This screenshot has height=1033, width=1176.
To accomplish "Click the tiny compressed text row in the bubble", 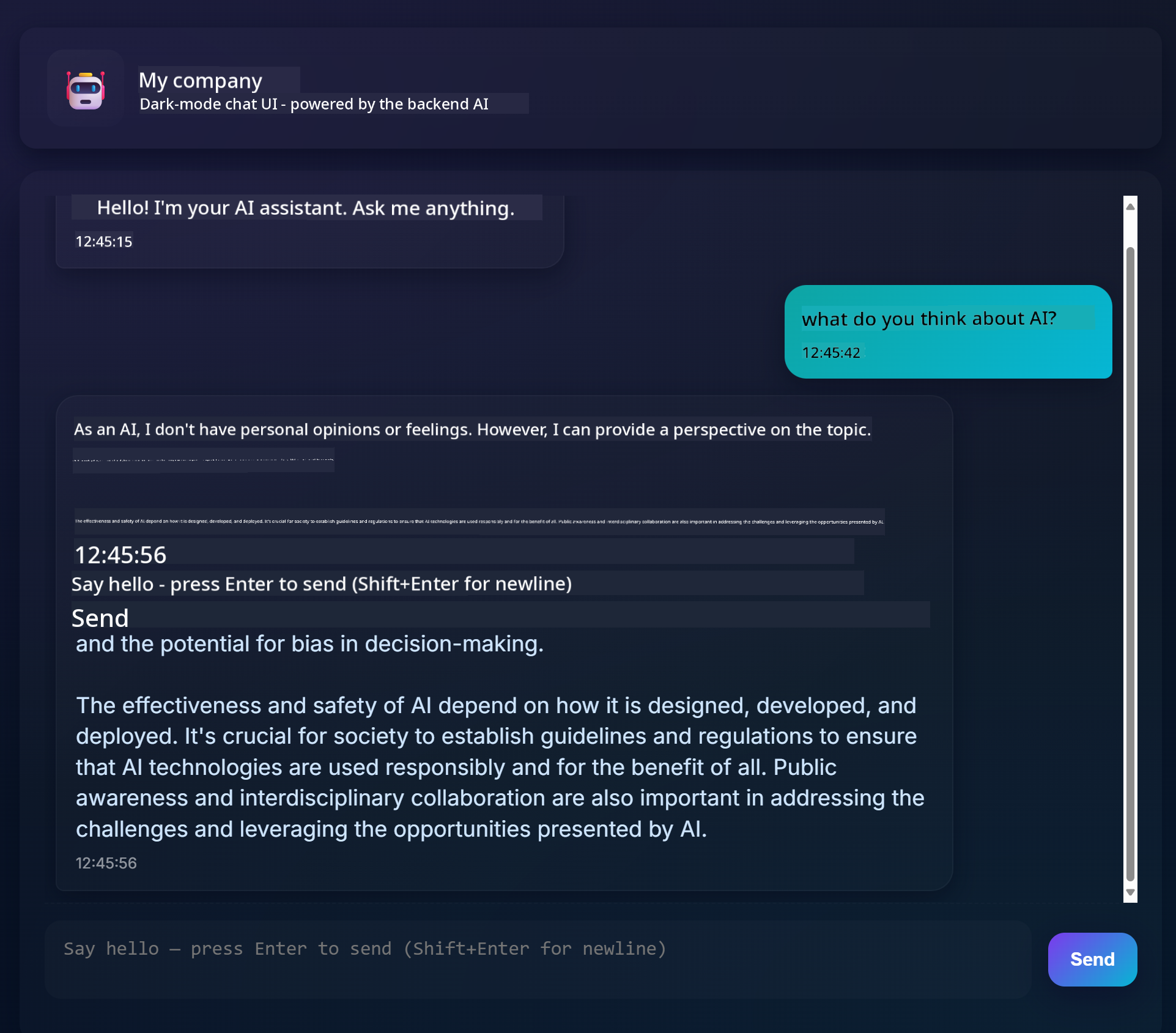I will 204,459.
